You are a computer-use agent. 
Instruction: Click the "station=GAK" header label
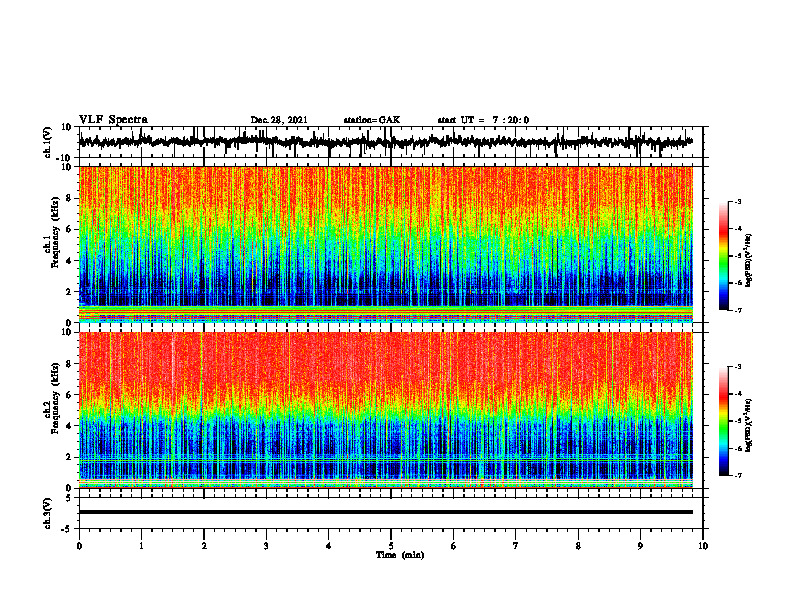tap(372, 120)
